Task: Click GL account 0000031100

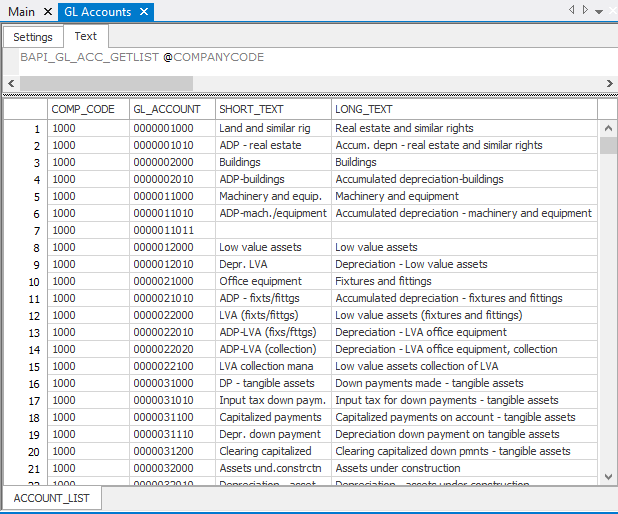Action: click(172, 417)
